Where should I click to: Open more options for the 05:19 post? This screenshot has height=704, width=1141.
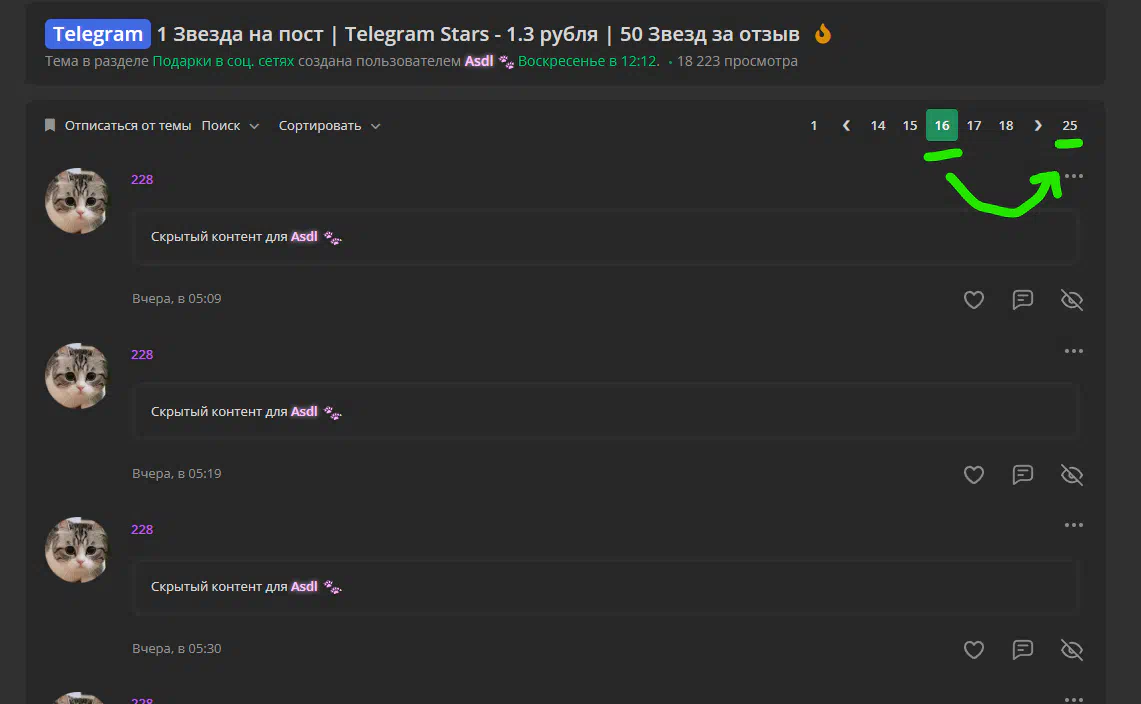pyautogui.click(x=1073, y=351)
